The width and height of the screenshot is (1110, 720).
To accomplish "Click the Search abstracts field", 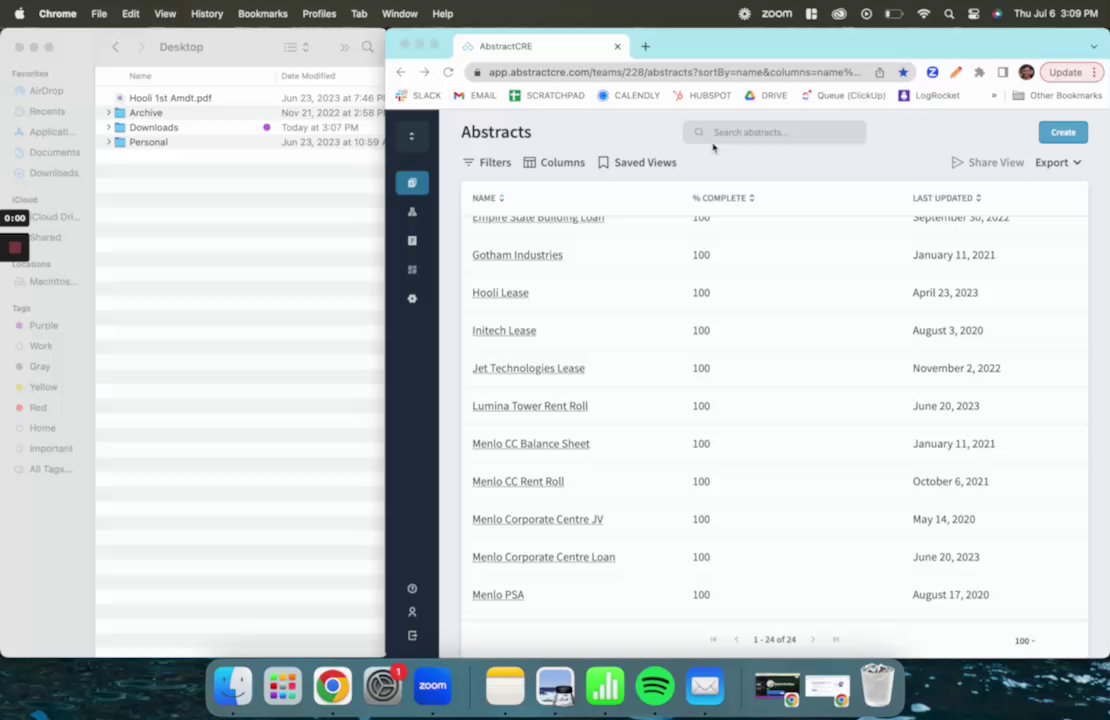I will pos(774,132).
